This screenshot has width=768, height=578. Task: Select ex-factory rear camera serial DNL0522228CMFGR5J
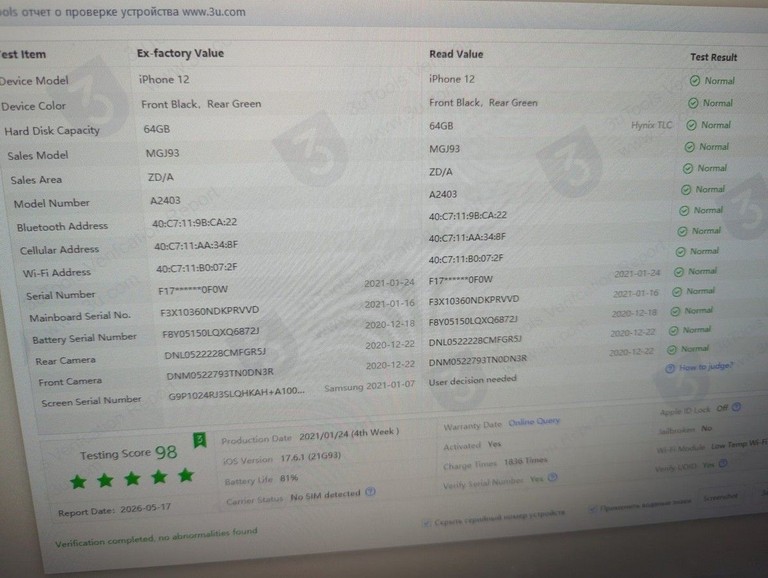215,353
